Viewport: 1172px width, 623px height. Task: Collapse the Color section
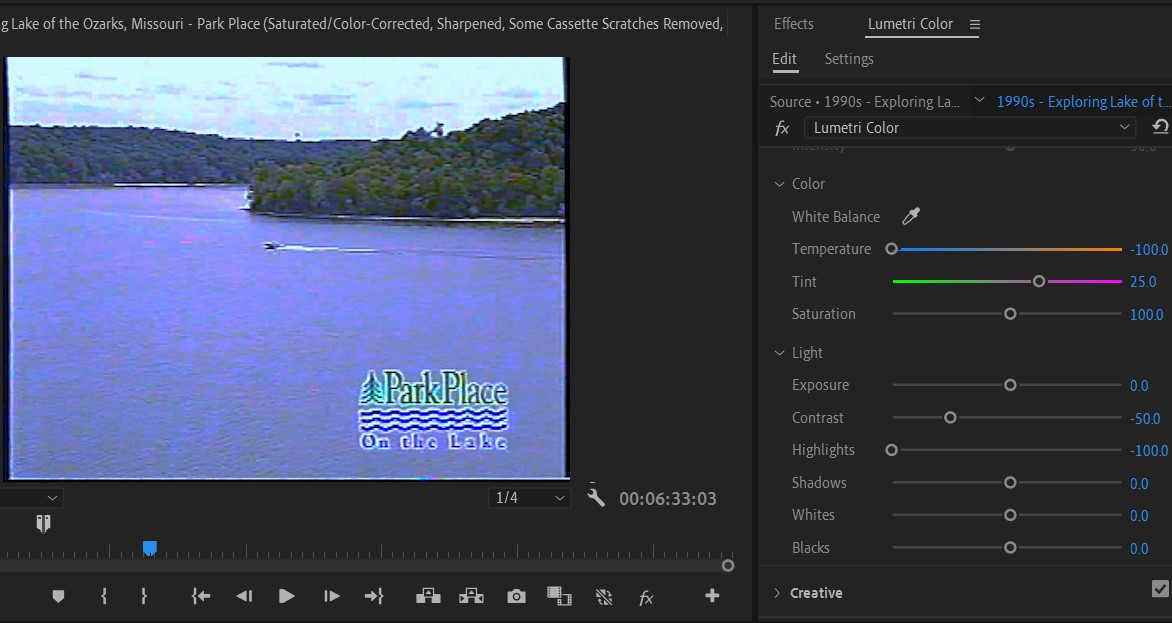tap(780, 184)
